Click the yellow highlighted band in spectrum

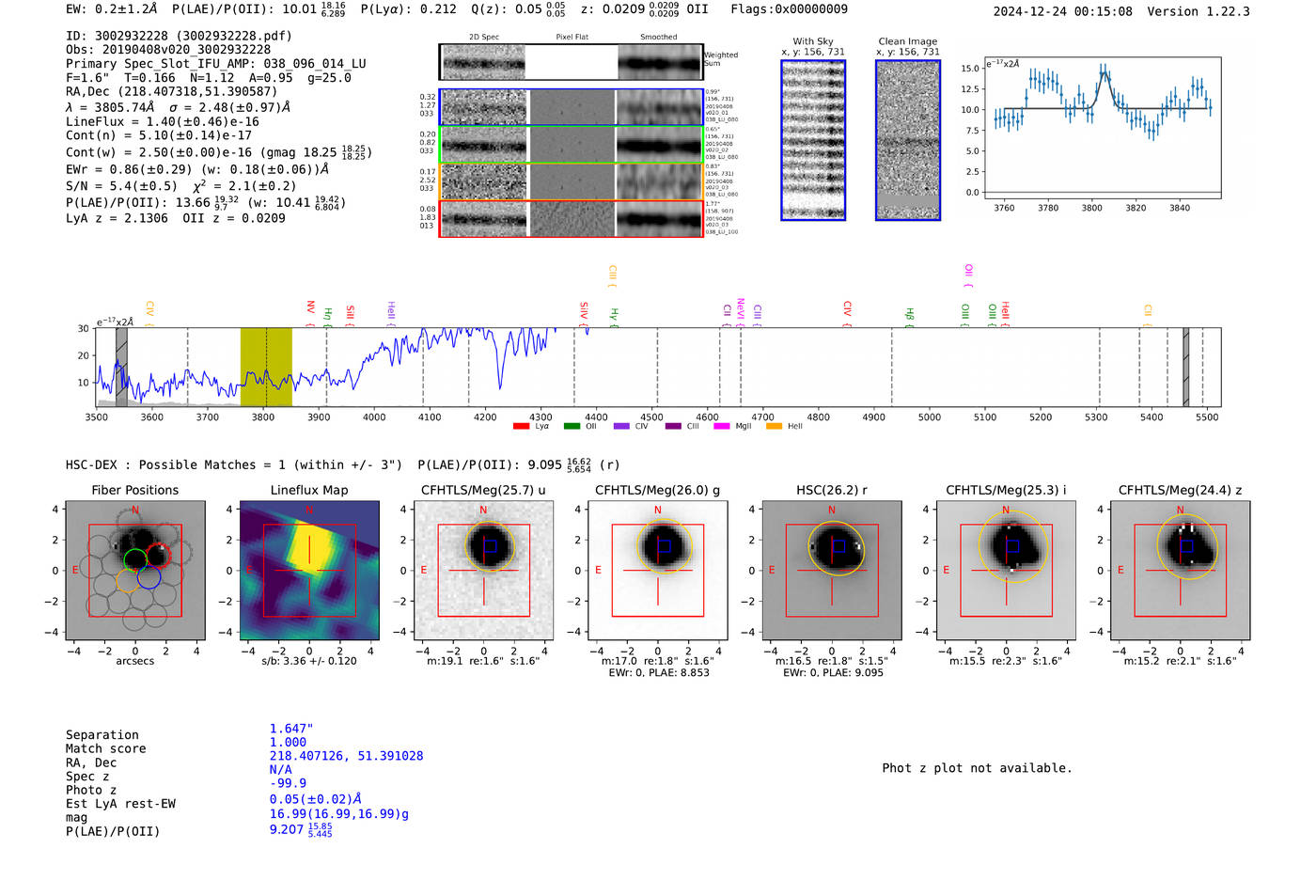coord(266,367)
